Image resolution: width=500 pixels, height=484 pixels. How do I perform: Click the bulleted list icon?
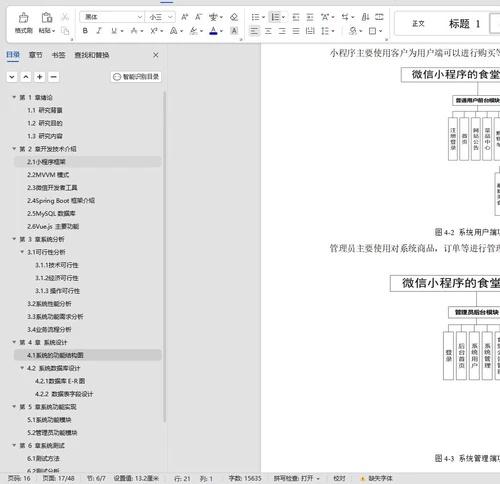pyautogui.click(x=255, y=17)
